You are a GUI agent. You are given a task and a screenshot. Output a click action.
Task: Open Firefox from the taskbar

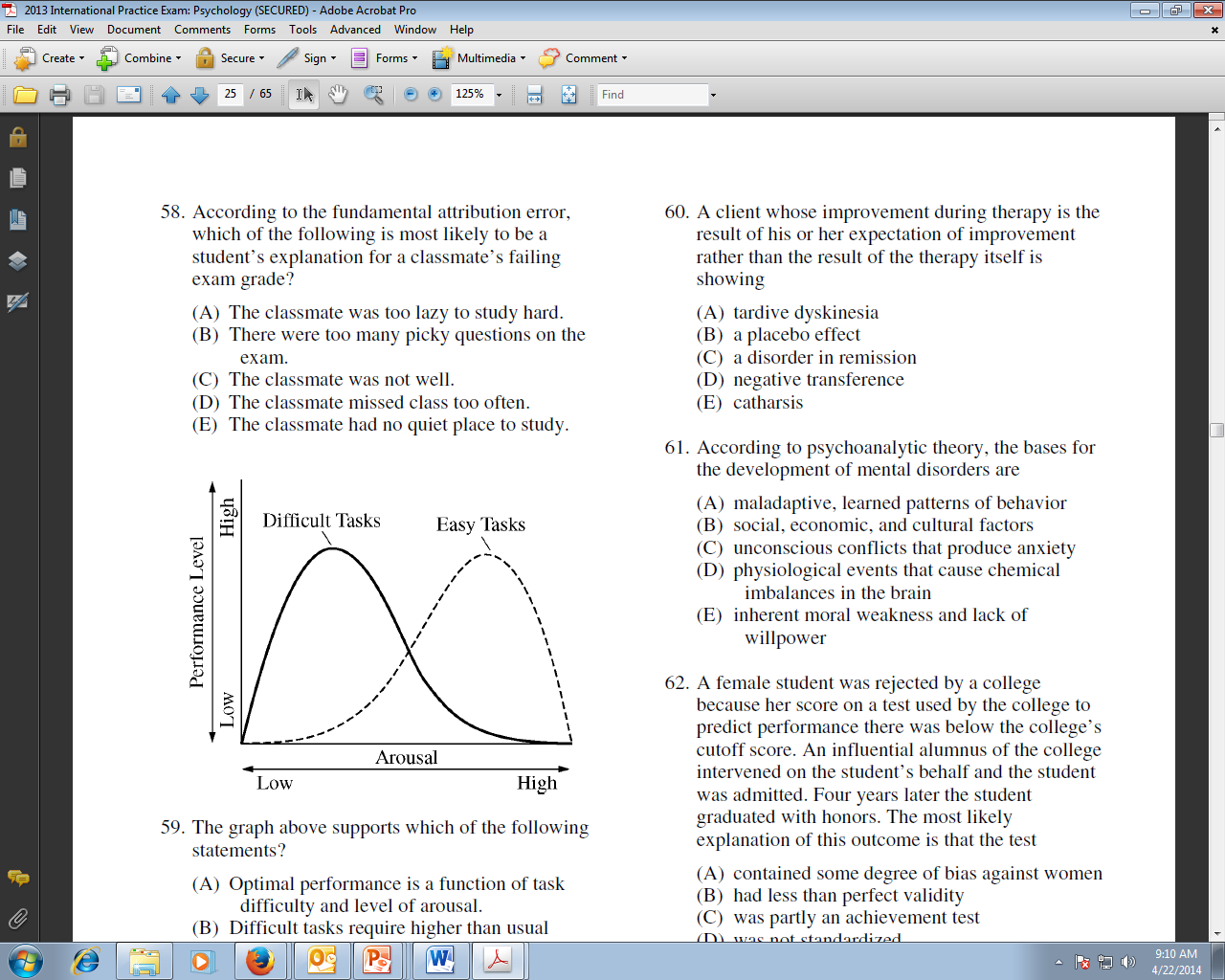(260, 960)
